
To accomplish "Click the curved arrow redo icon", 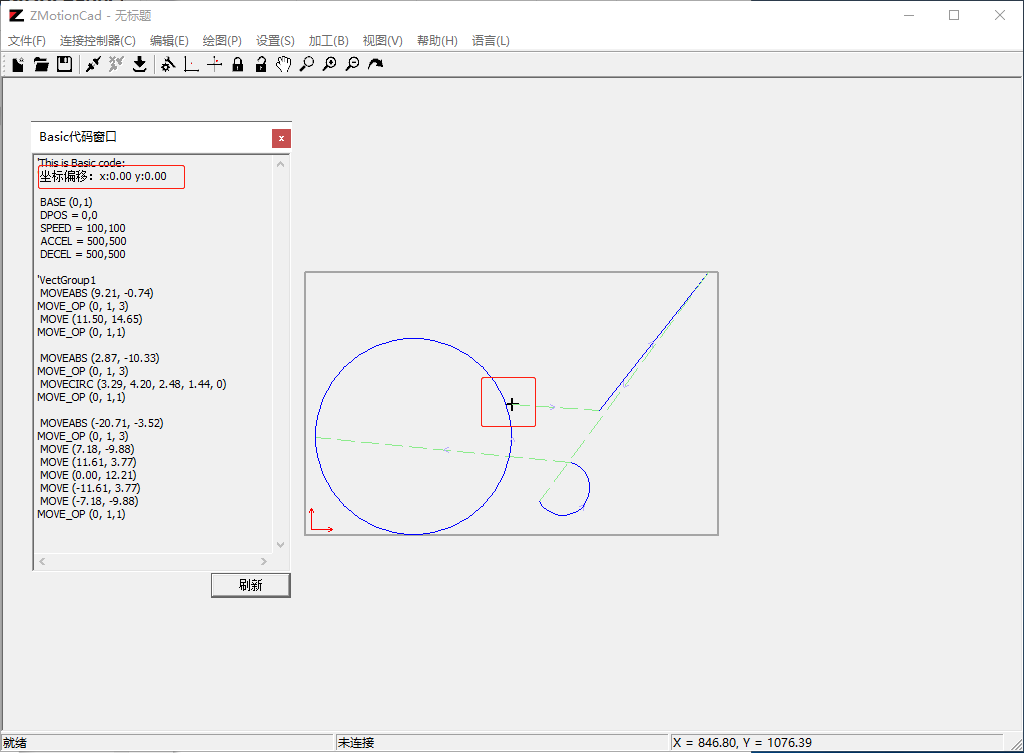I will [376, 64].
